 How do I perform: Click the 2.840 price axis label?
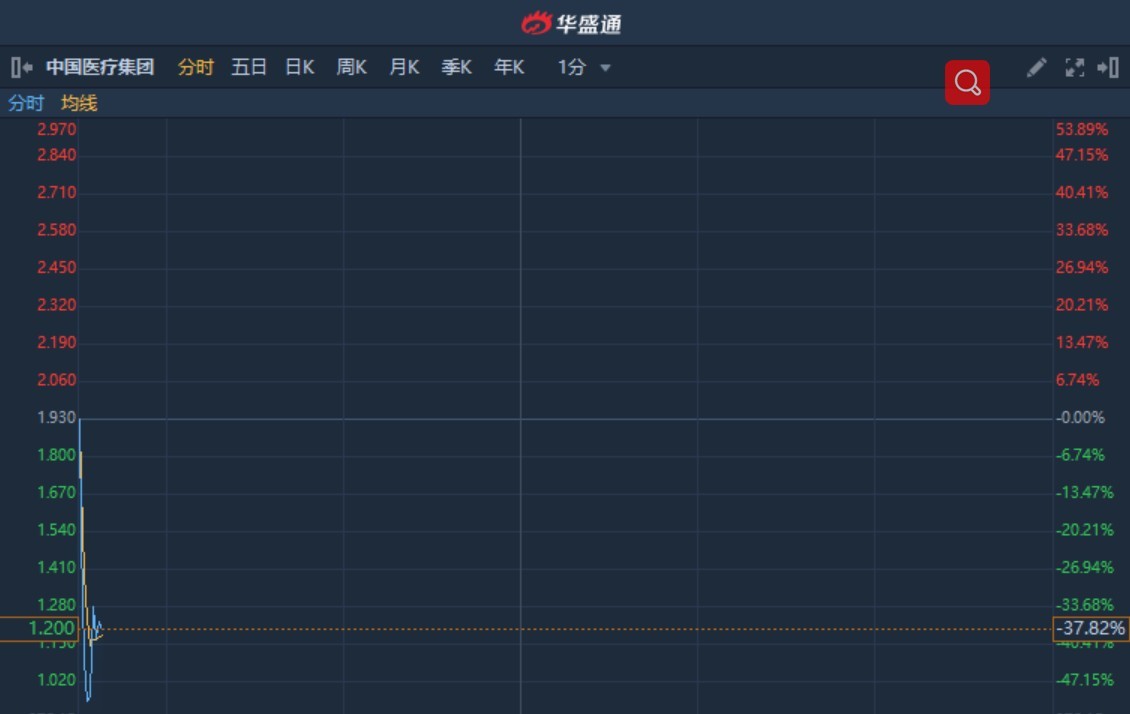coord(56,156)
